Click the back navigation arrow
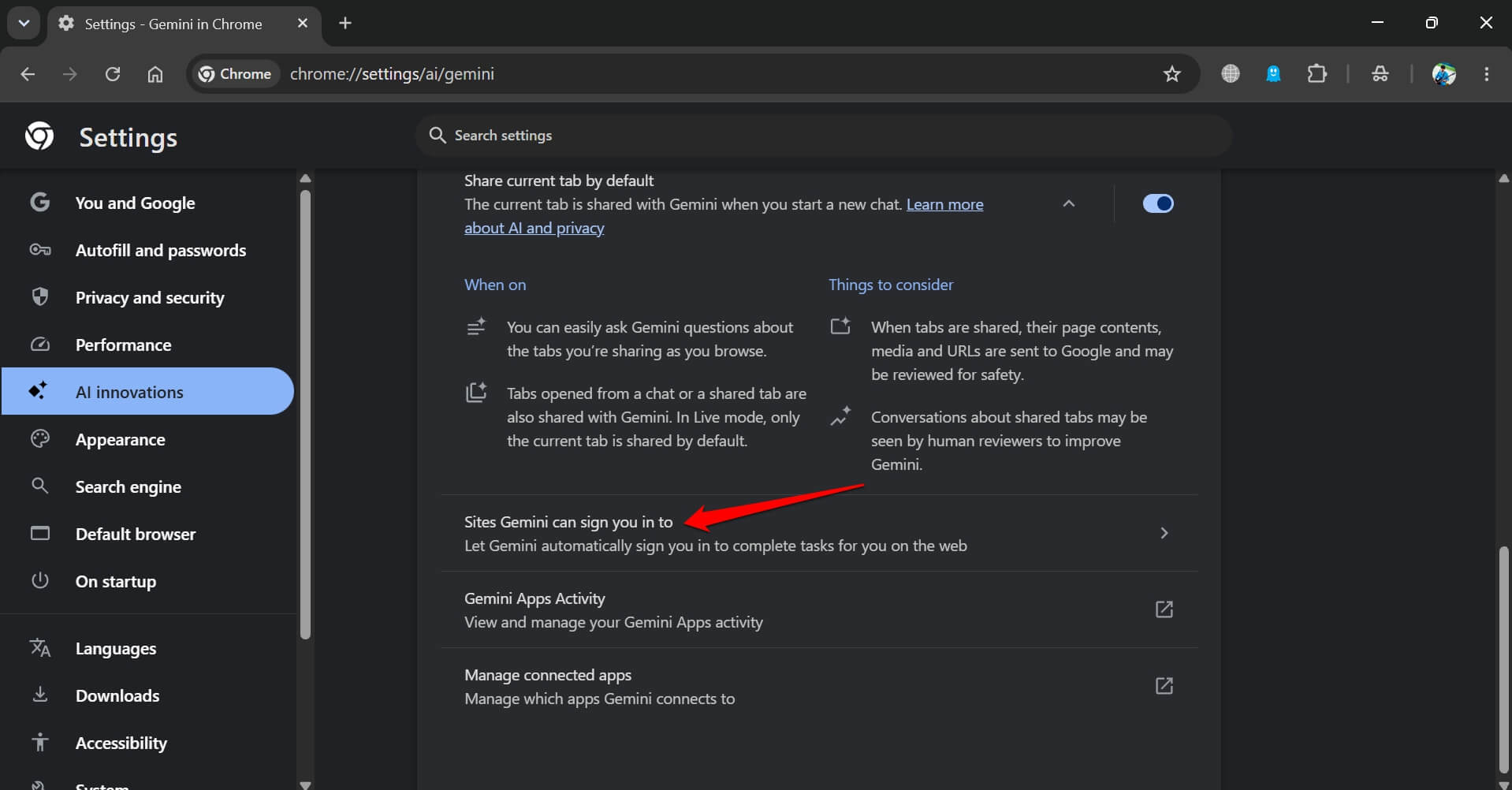The height and width of the screenshot is (790, 1512). 28,74
